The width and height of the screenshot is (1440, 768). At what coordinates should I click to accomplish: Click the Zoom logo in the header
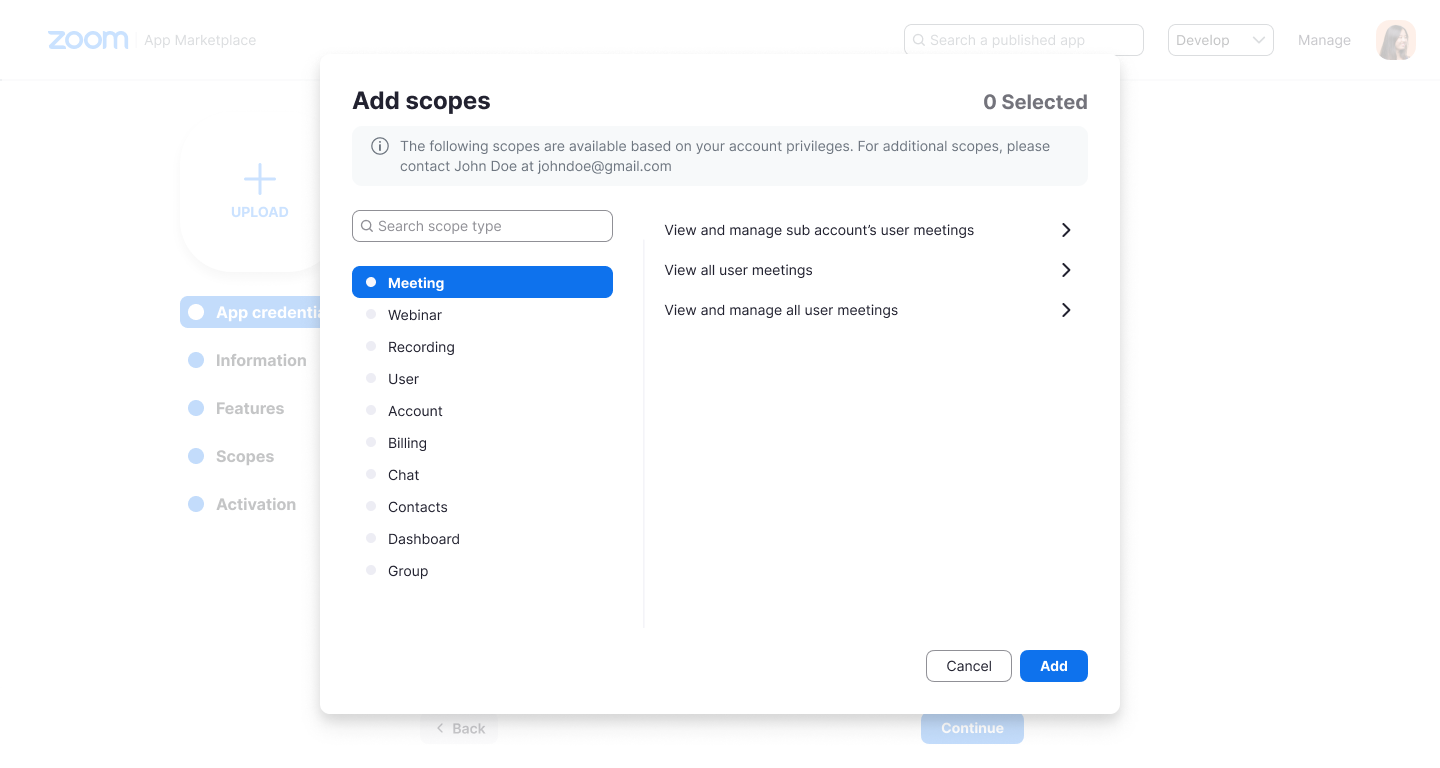tap(88, 39)
